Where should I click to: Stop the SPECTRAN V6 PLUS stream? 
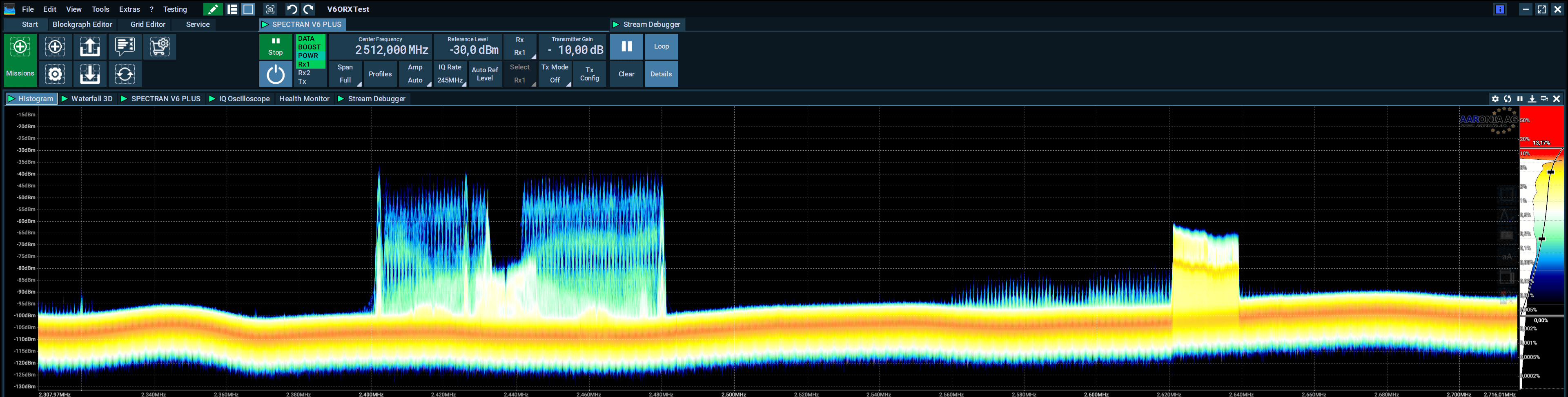click(276, 46)
